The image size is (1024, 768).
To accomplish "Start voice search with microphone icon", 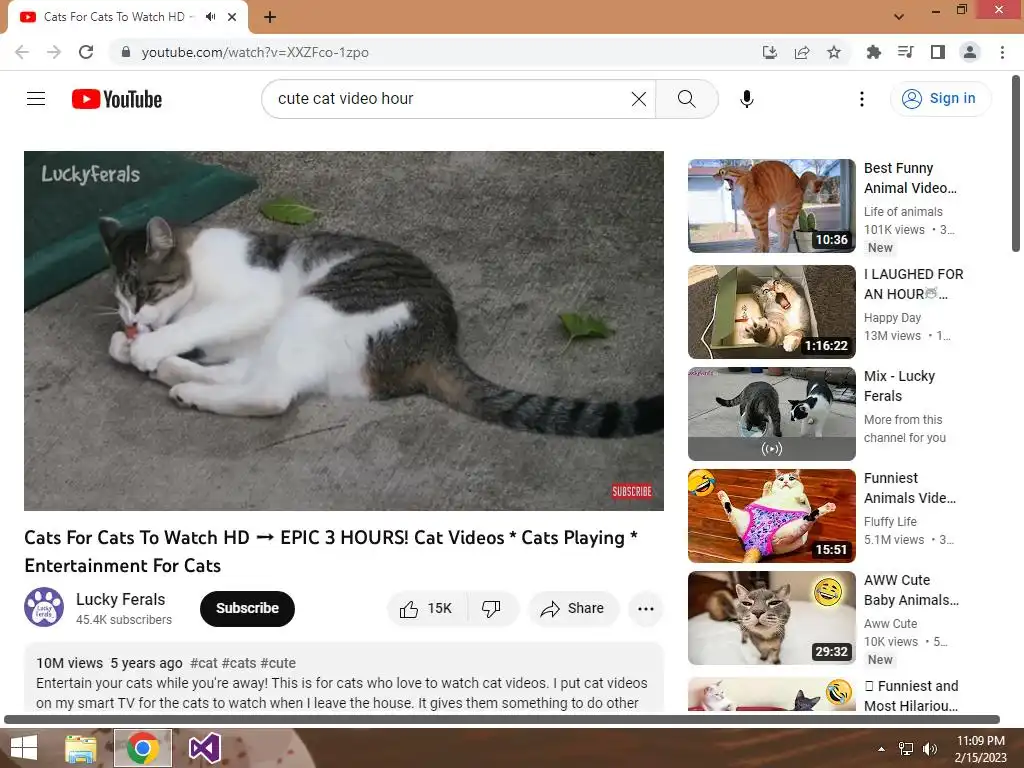I will (x=746, y=99).
